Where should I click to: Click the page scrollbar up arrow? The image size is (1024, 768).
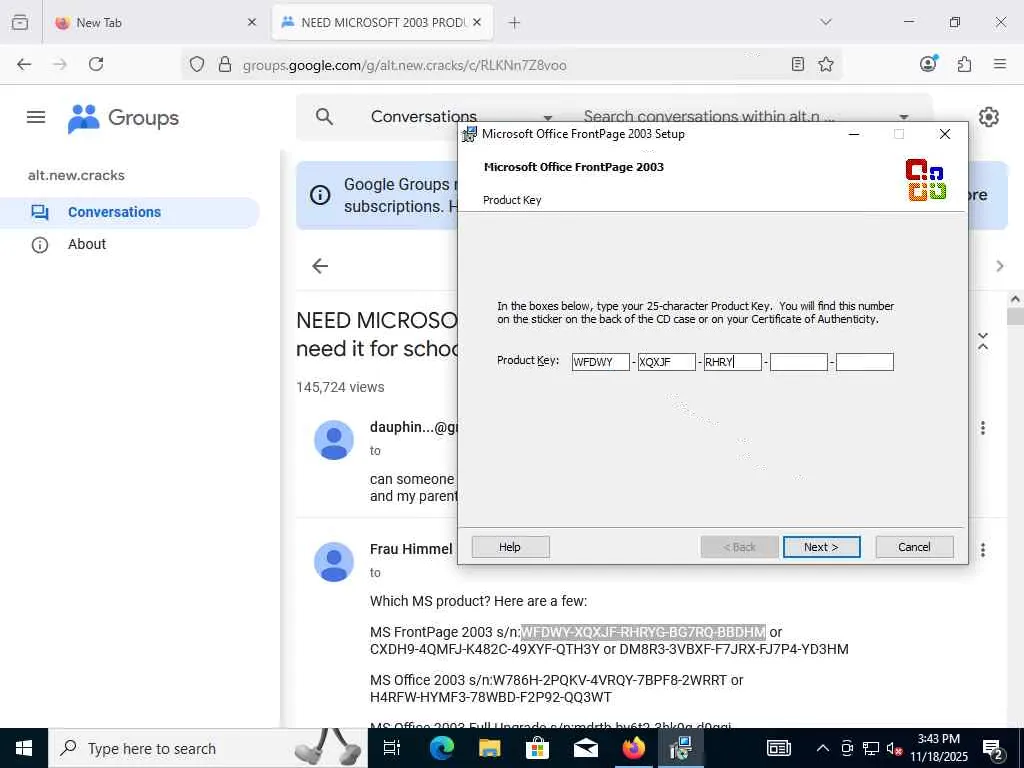point(1016,299)
